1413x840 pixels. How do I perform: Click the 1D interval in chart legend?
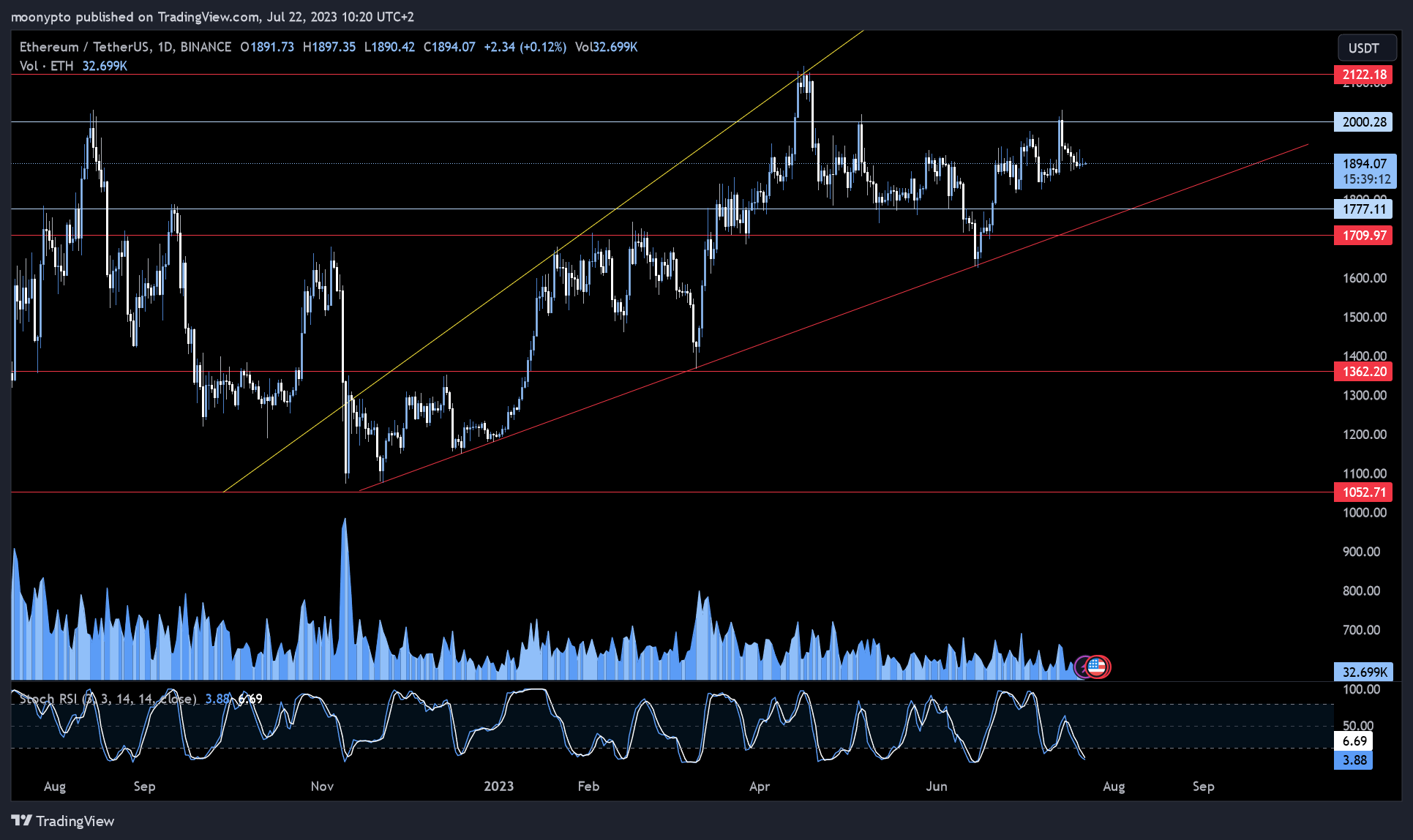pyautogui.click(x=165, y=47)
